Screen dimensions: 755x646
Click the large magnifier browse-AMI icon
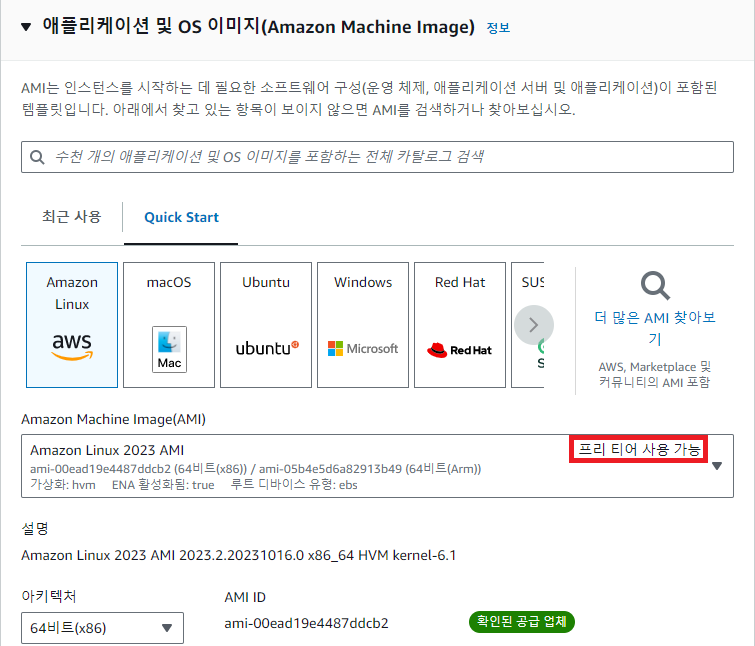pos(655,286)
